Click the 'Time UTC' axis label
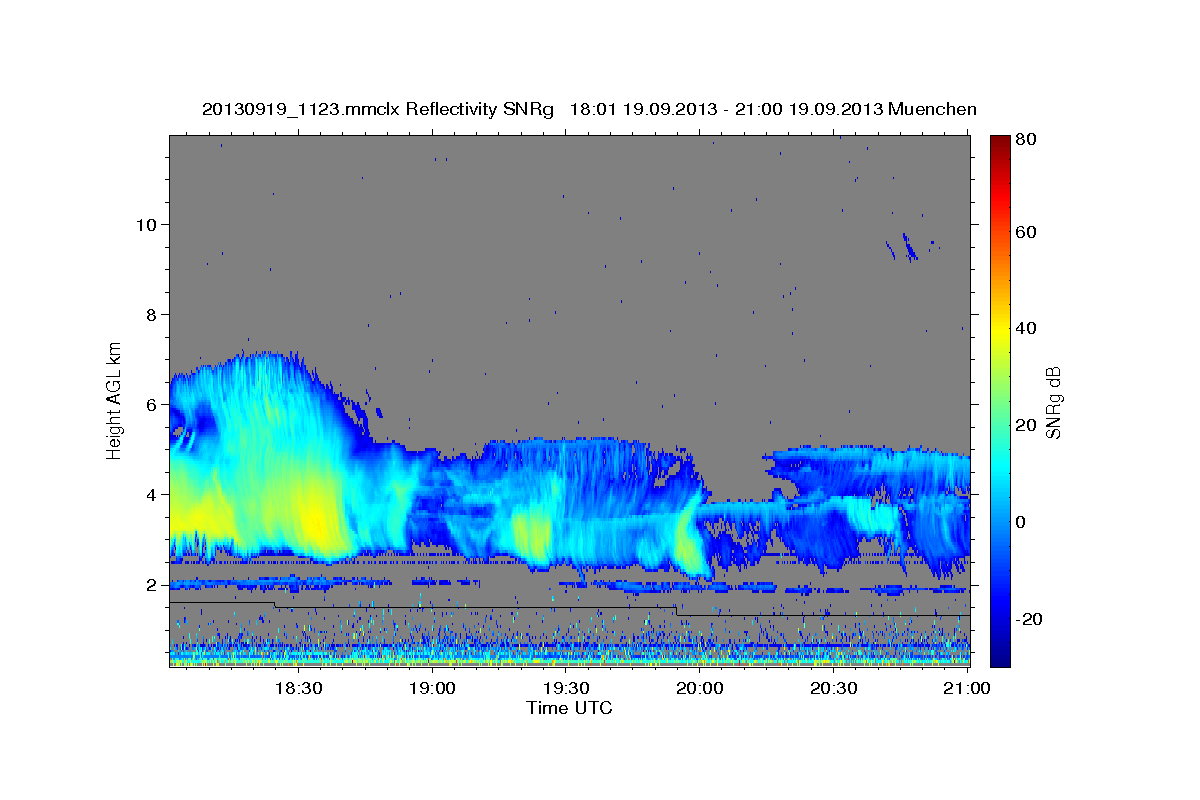Image resolution: width=1200 pixels, height=800 pixels. 569,709
